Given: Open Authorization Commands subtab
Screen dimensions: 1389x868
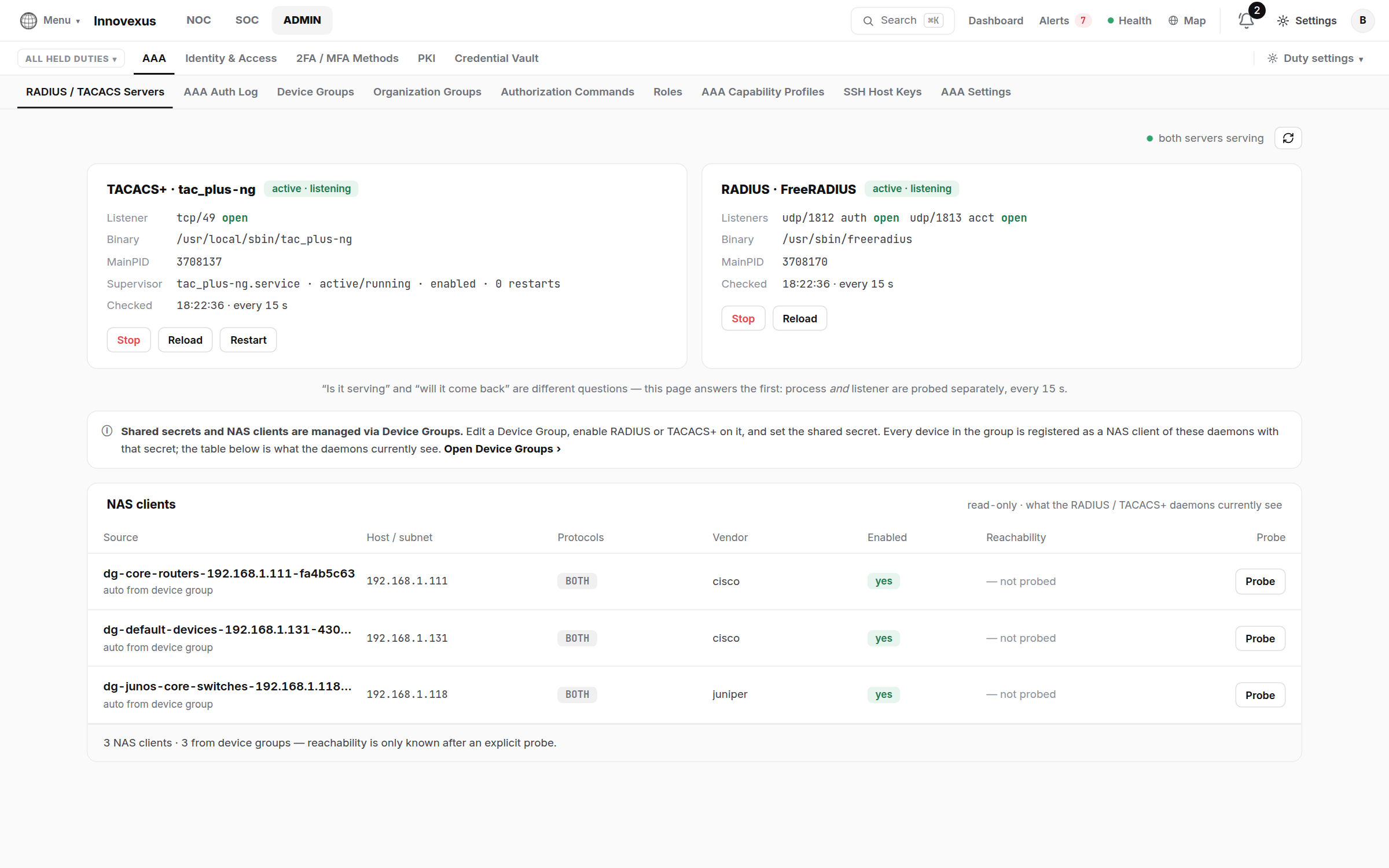Looking at the screenshot, I should [x=567, y=92].
